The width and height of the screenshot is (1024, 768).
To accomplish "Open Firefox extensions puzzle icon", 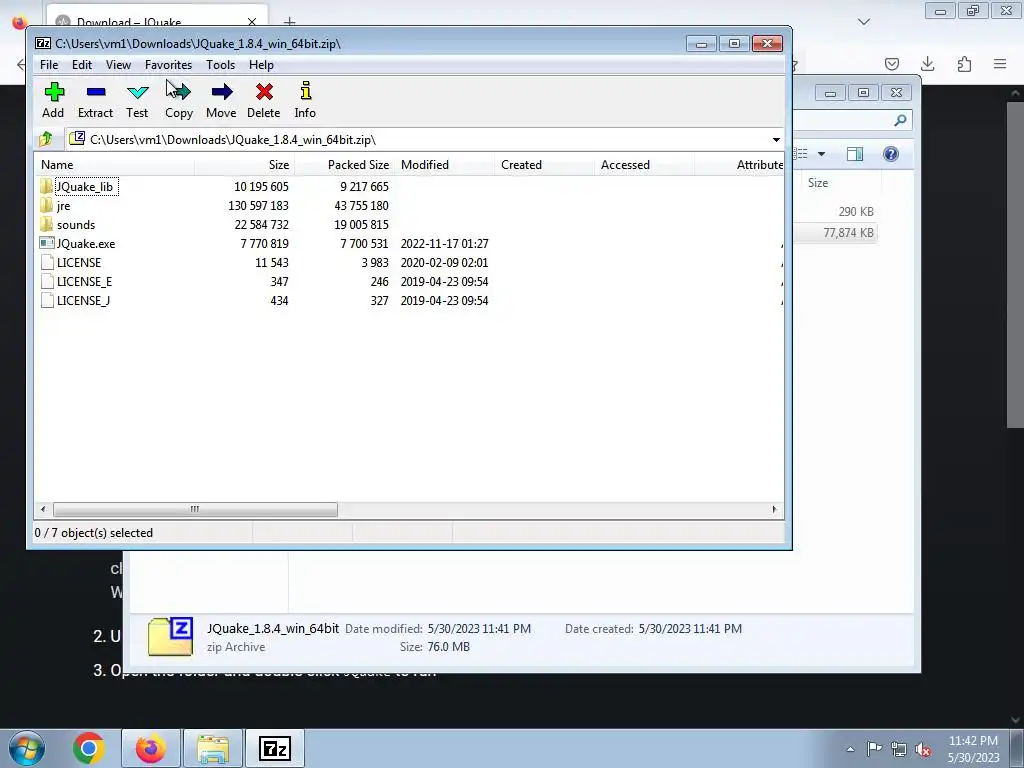I will [x=964, y=64].
